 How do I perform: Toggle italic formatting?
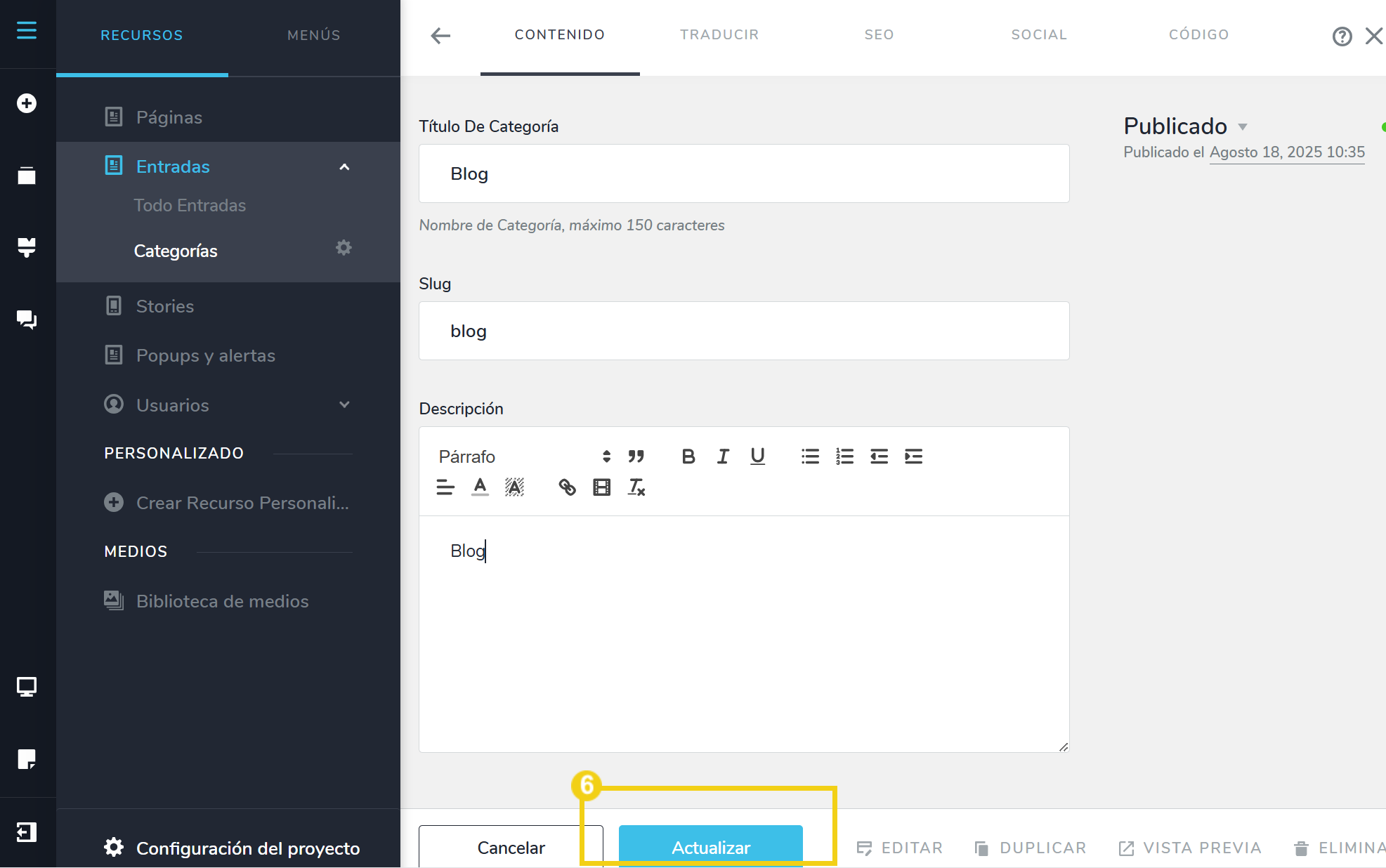[723, 456]
